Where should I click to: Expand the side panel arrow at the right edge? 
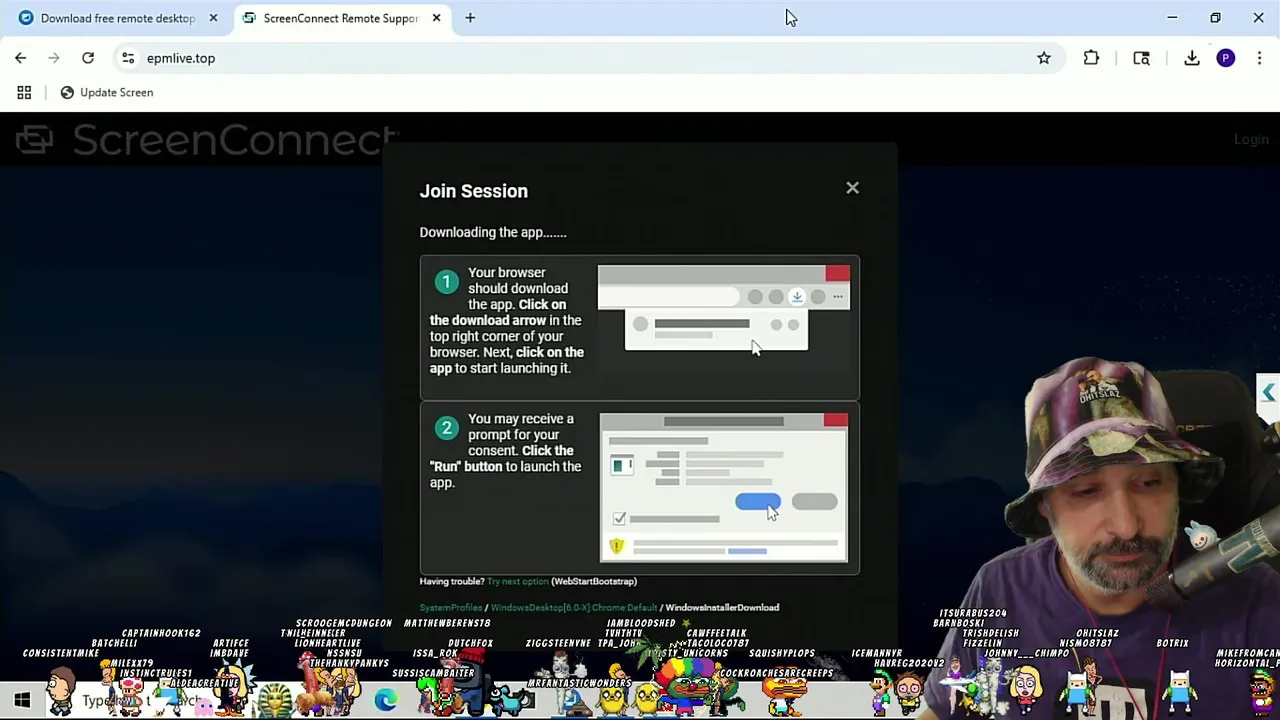coord(1268,393)
